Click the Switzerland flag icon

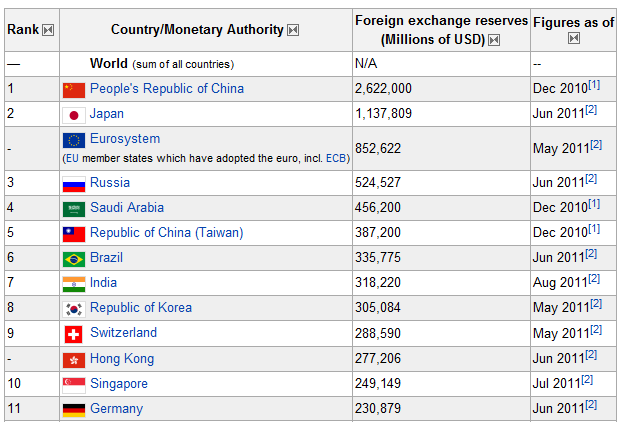73,335
